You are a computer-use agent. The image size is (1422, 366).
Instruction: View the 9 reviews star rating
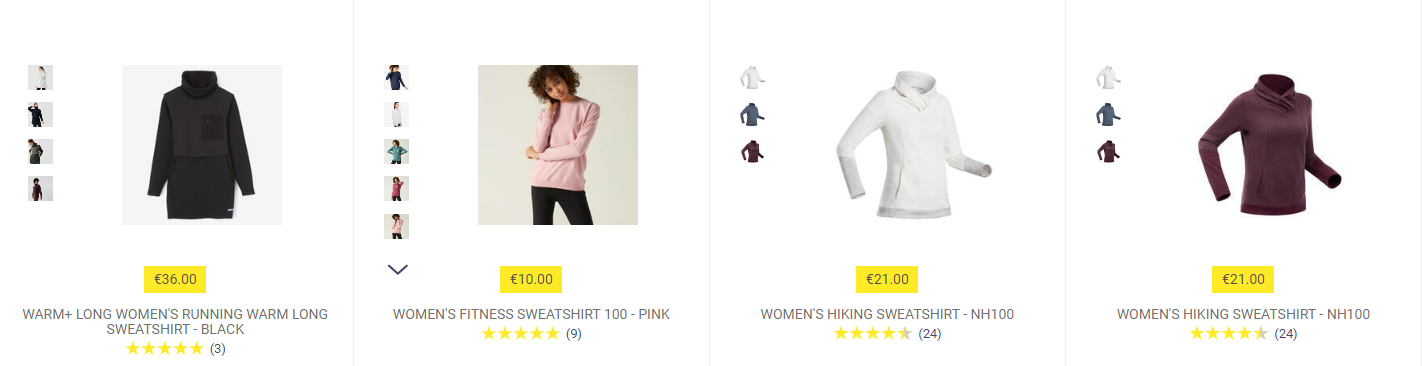click(x=531, y=334)
